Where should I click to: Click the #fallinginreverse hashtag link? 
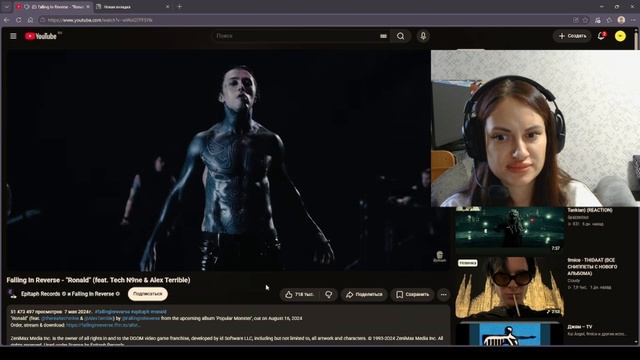(x=112, y=311)
